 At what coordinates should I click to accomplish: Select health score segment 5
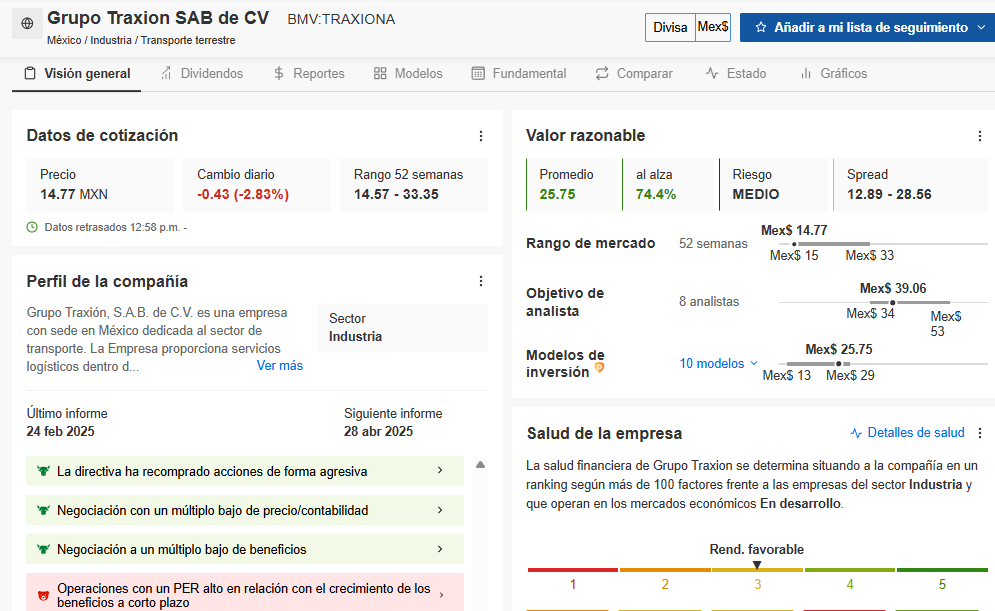tap(942, 570)
